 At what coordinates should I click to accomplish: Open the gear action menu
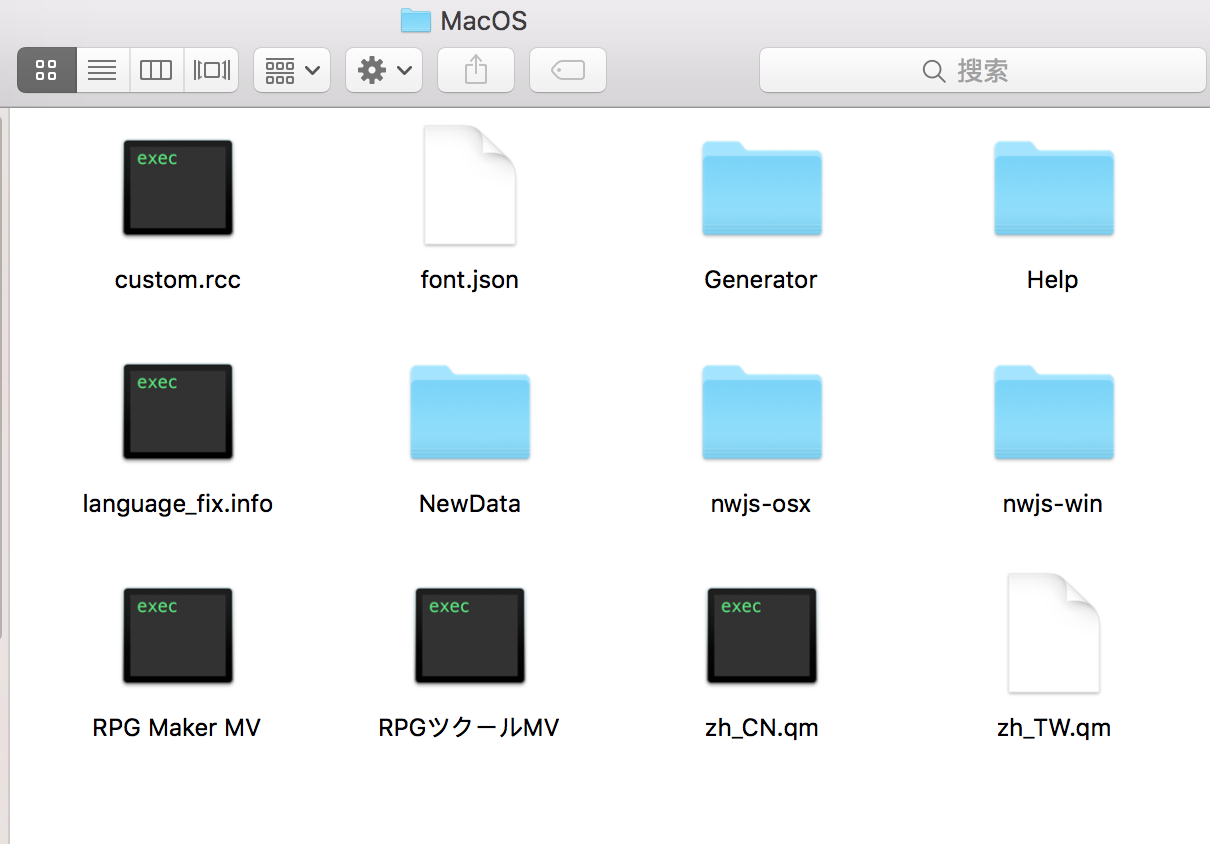(x=384, y=70)
